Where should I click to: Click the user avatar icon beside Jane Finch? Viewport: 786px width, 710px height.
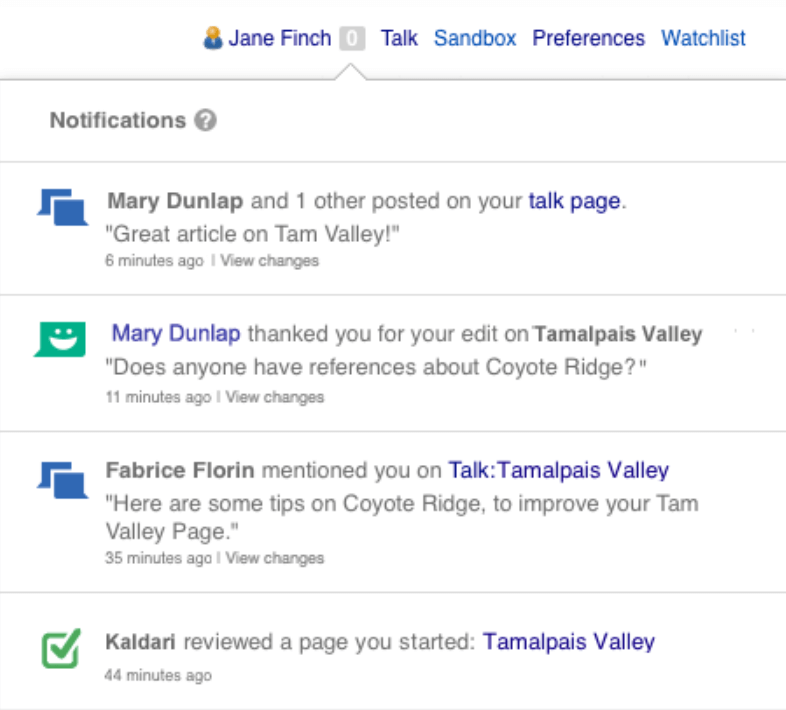(x=212, y=39)
